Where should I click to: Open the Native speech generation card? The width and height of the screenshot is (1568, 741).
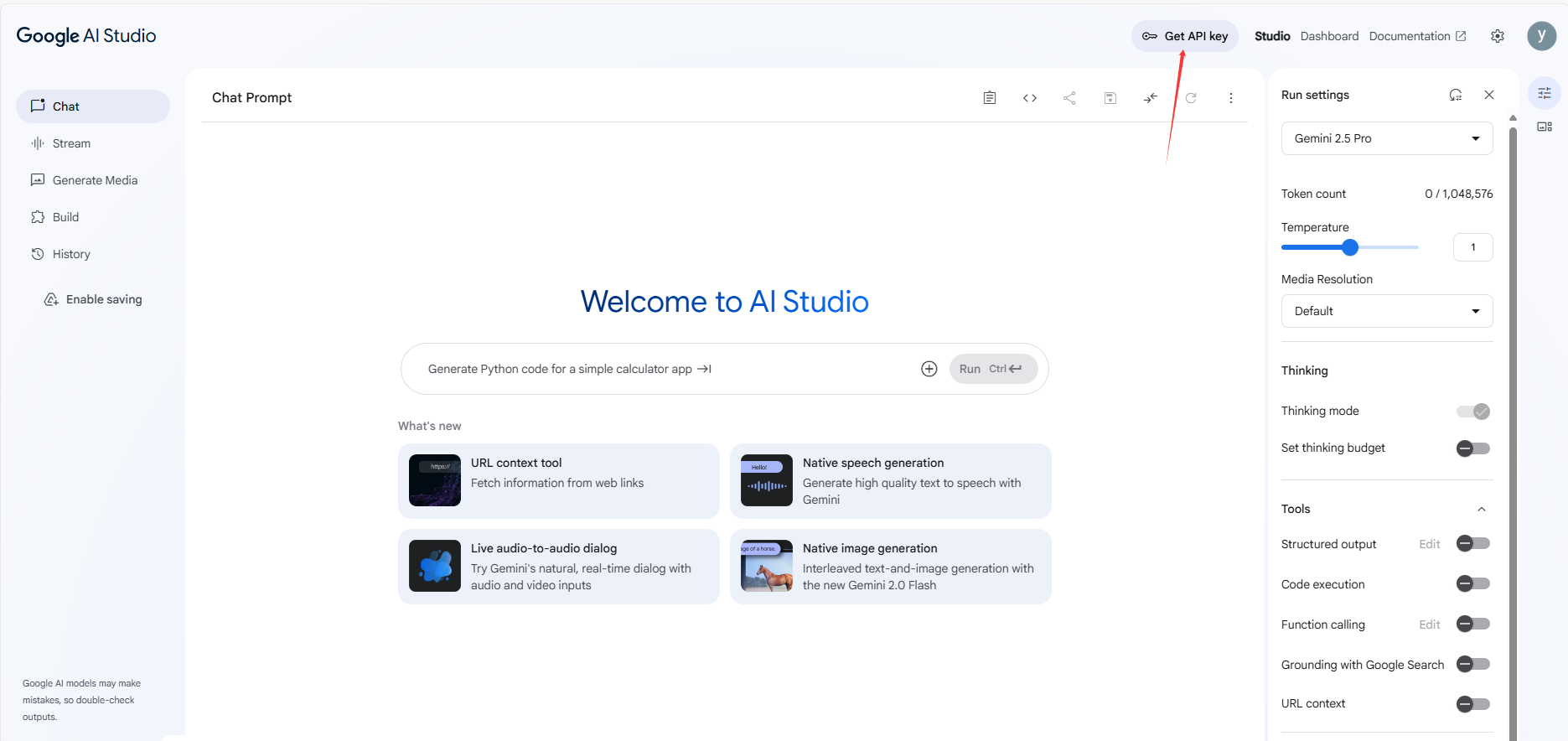(x=891, y=480)
